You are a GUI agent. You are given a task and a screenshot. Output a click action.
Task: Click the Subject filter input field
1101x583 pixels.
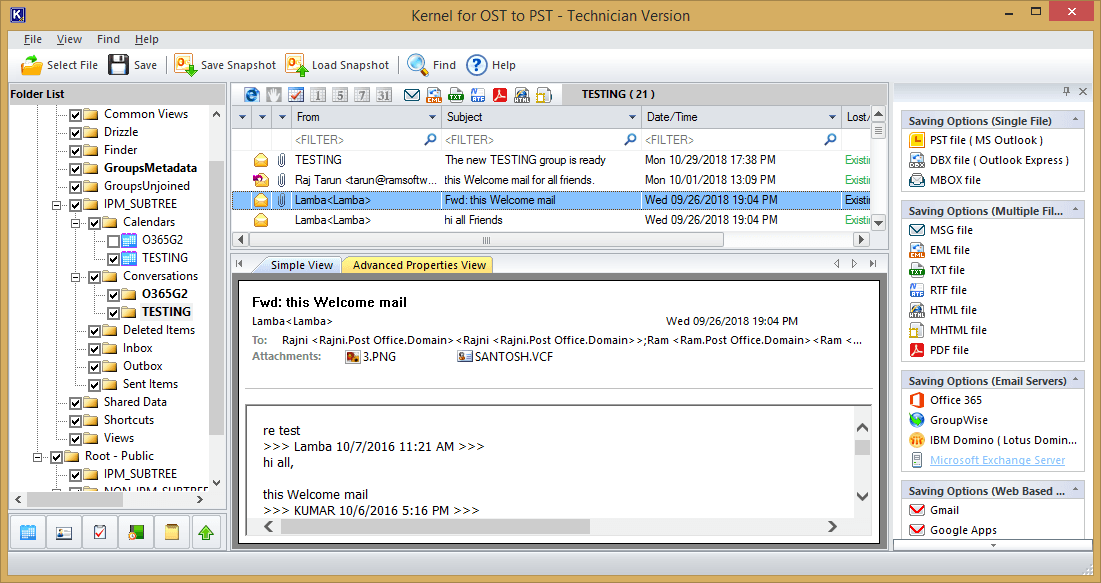pos(541,140)
